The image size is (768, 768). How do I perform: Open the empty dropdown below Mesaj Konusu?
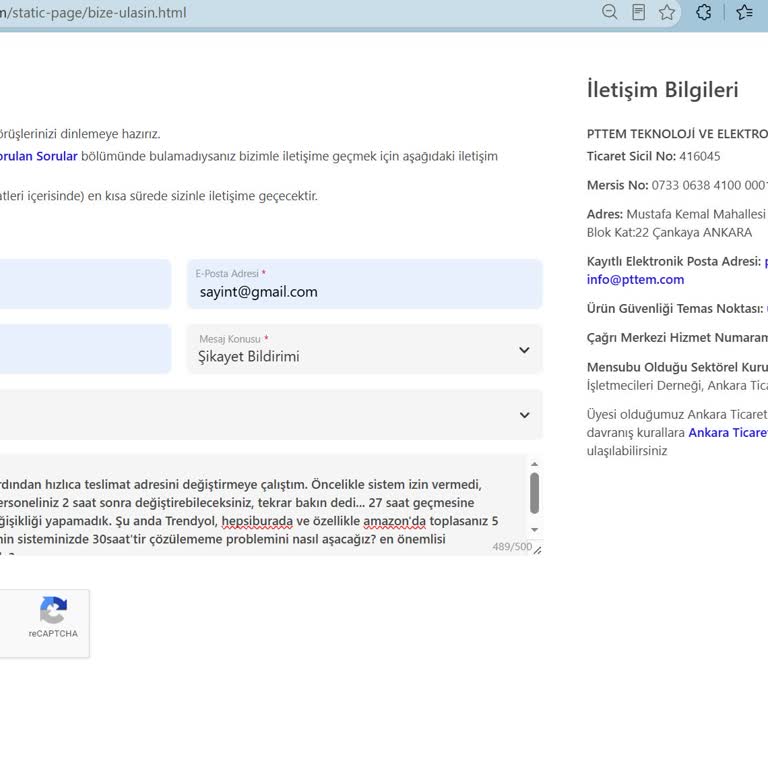pyautogui.click(x=271, y=414)
